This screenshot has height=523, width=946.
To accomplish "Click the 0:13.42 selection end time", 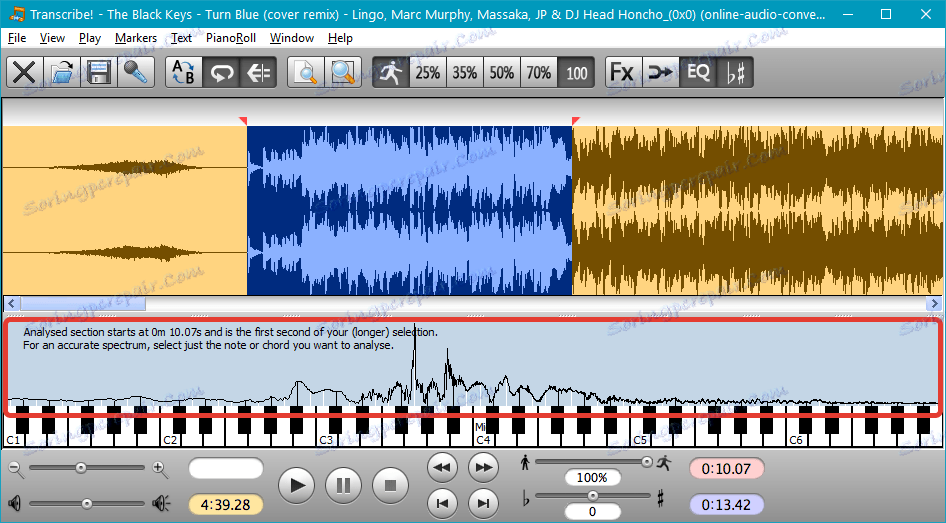I will tap(726, 504).
